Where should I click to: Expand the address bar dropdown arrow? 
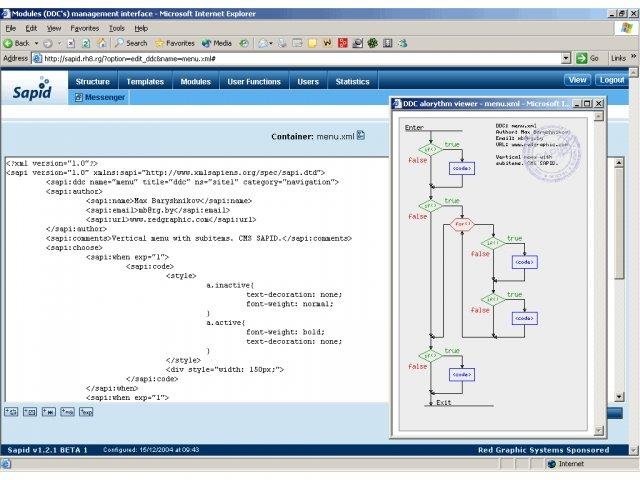[x=566, y=58]
